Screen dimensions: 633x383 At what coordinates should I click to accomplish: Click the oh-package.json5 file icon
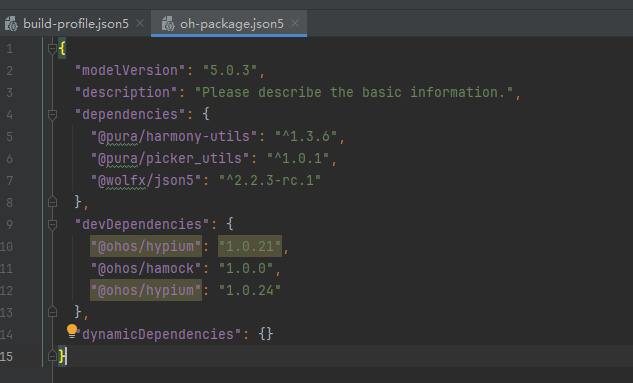point(168,24)
